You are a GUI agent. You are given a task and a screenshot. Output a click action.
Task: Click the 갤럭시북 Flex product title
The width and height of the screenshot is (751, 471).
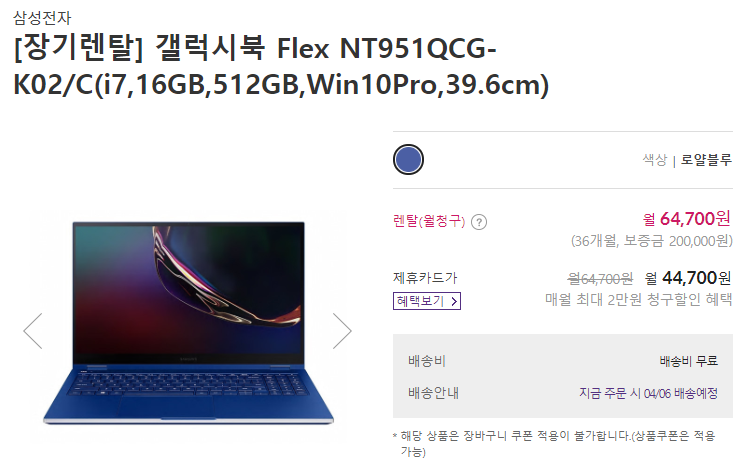pos(281,66)
